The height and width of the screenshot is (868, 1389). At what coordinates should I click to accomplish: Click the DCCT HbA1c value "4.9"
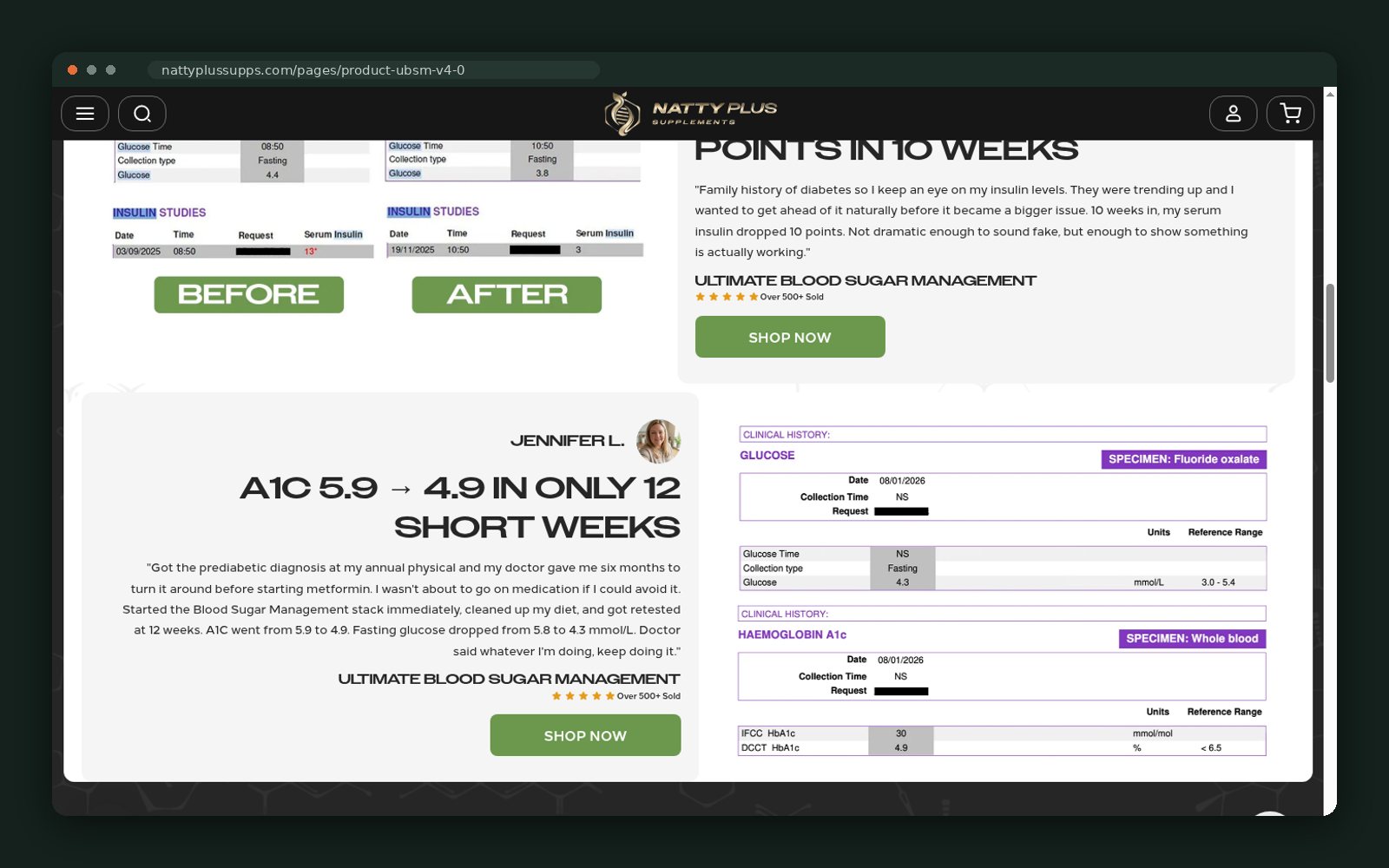pos(901,748)
